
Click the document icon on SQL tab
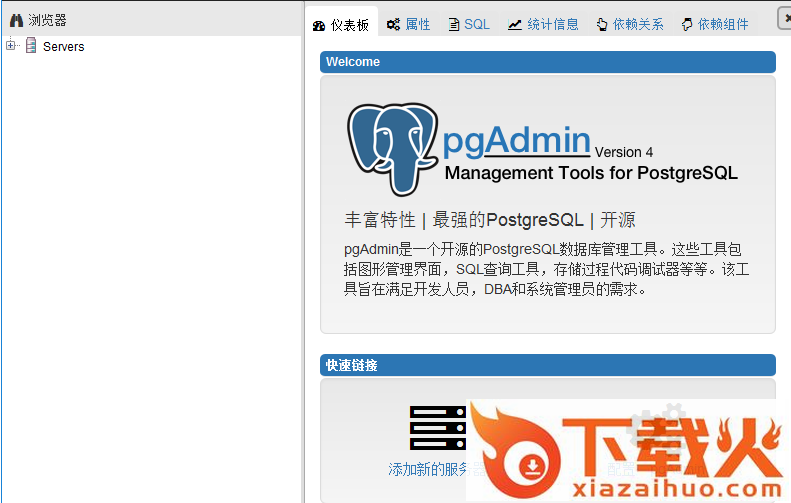point(454,24)
